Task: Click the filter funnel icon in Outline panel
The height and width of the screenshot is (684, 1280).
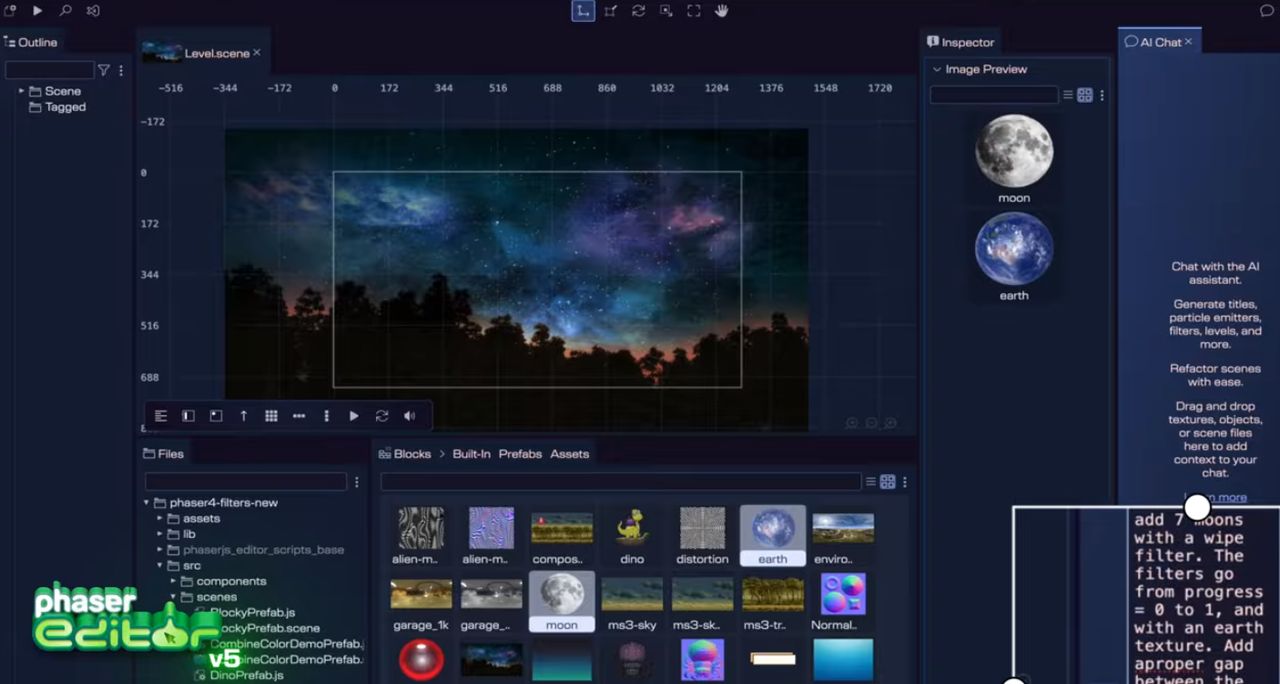Action: (x=103, y=71)
